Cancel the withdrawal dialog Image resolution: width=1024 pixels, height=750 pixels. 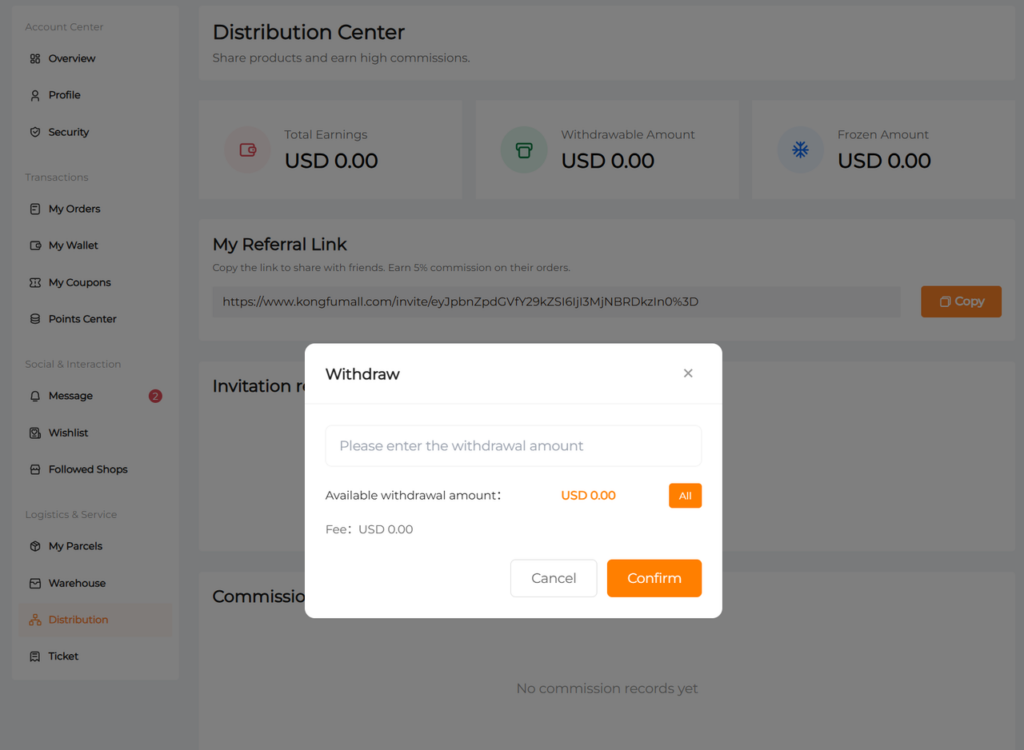[553, 578]
